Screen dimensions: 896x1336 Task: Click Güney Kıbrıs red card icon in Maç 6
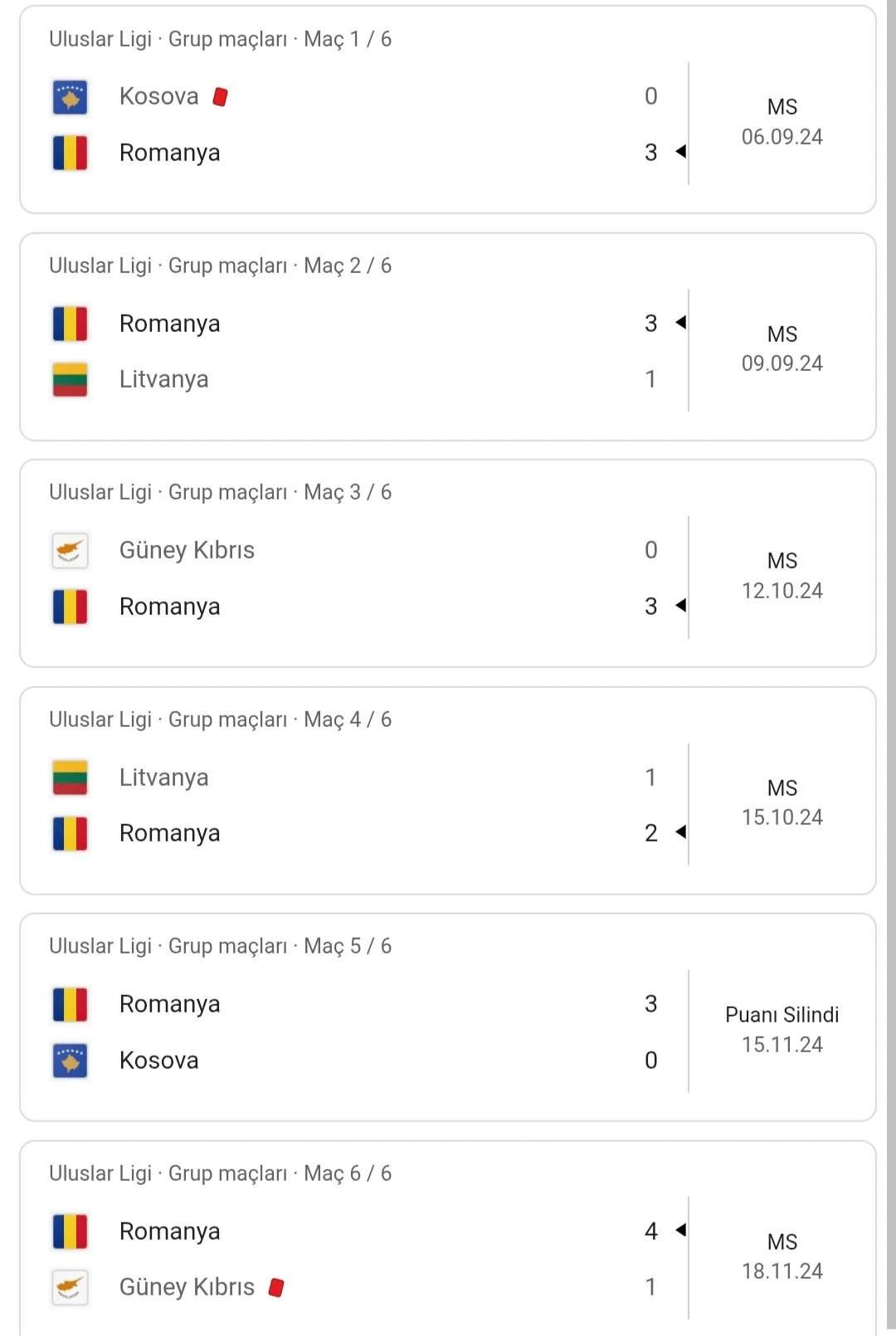276,1287
